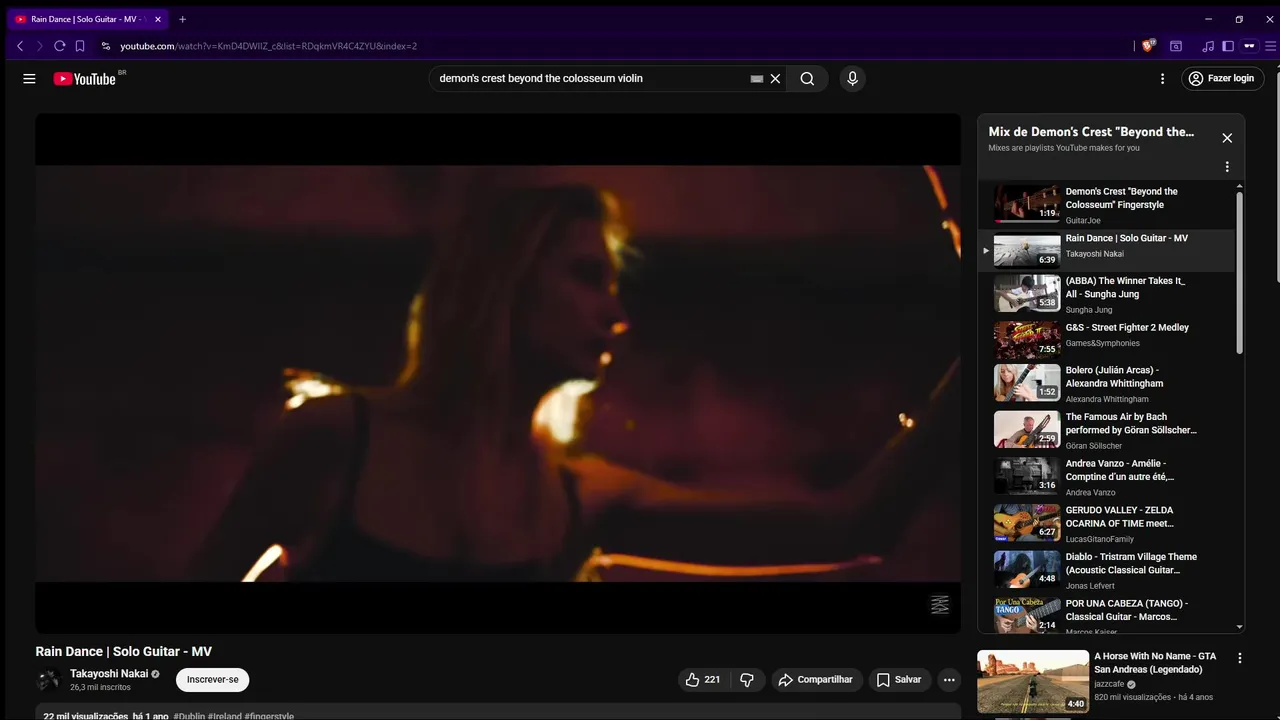The image size is (1280, 720).
Task: Open the YouTube guide hamburger menu
Action: 29,79
